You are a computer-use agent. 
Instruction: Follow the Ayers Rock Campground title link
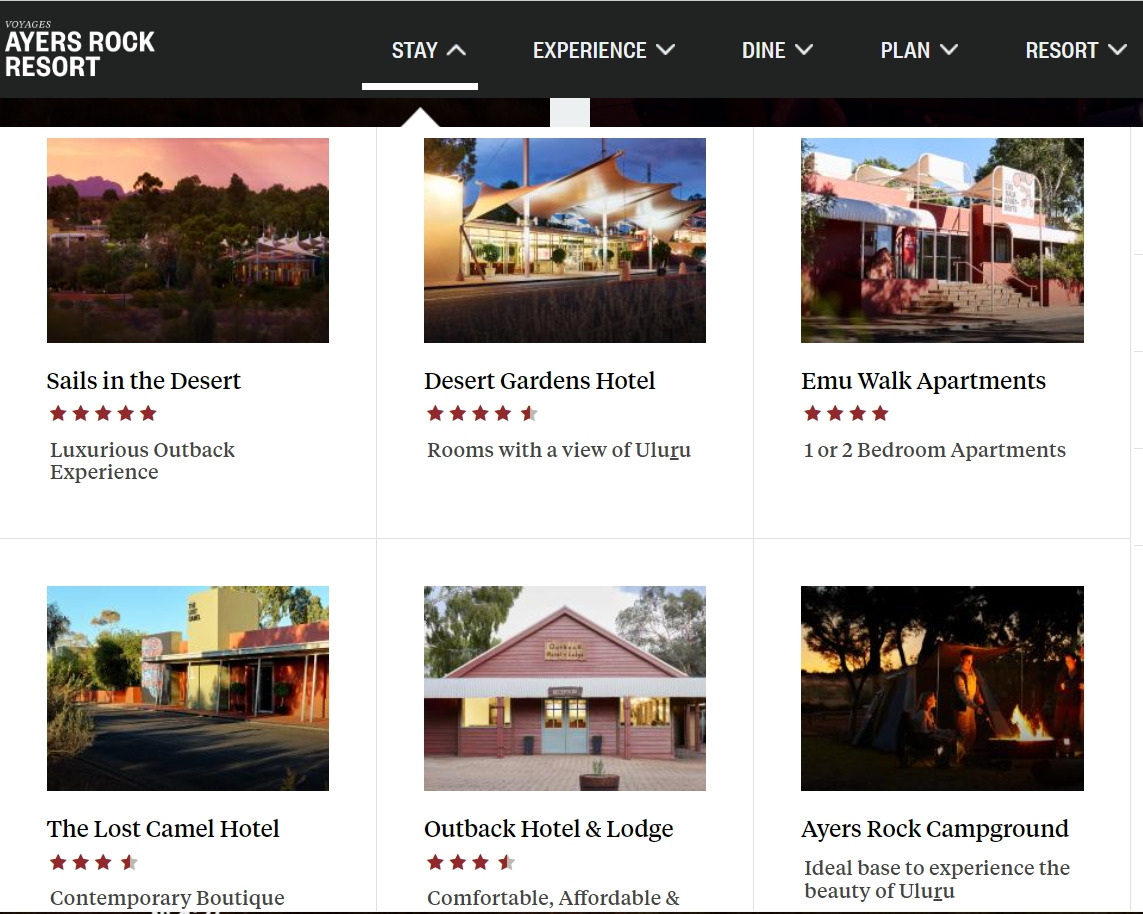tap(935, 829)
